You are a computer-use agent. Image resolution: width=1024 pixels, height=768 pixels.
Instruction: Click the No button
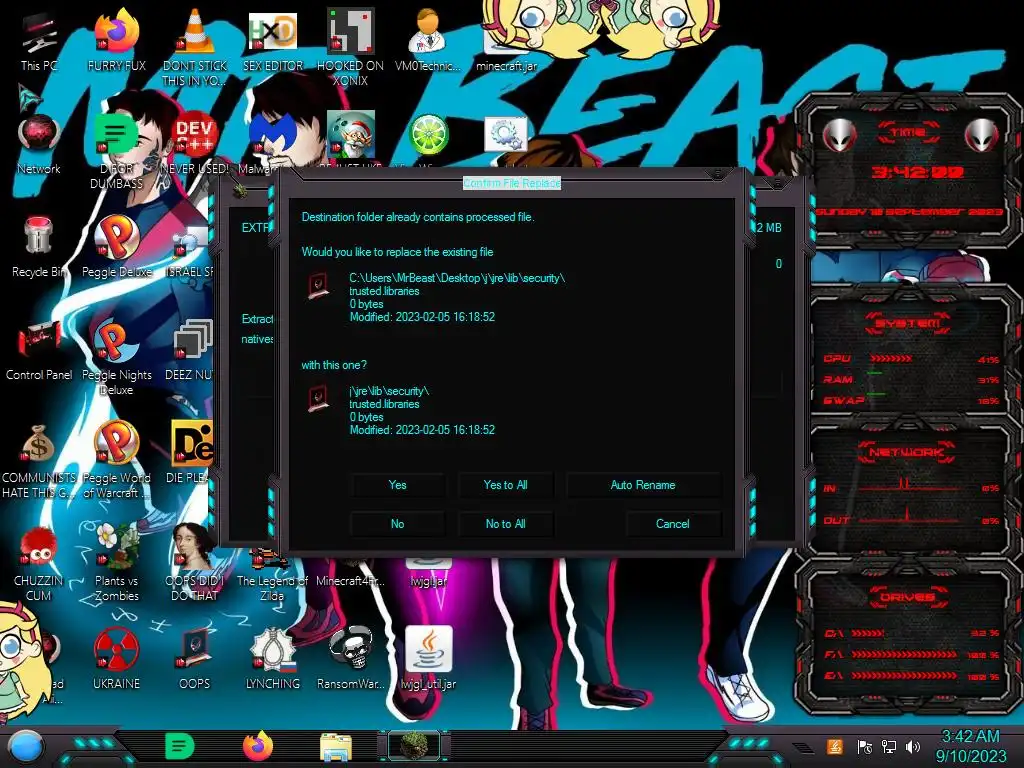397,524
